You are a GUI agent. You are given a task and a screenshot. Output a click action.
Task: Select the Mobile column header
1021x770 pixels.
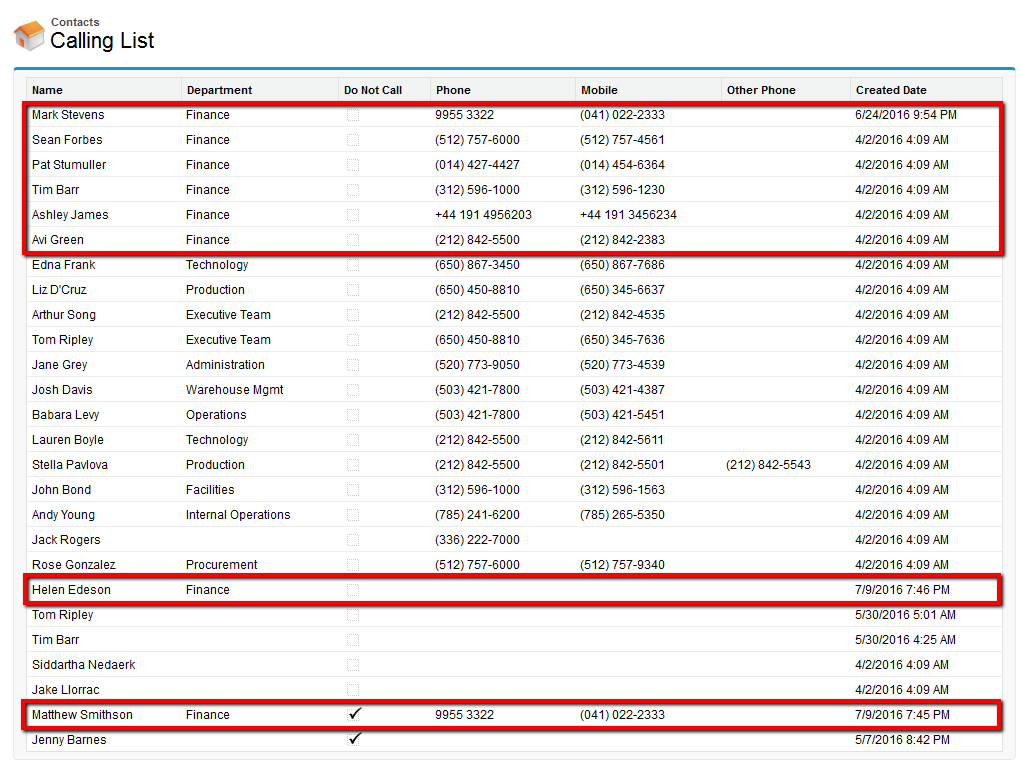coord(599,90)
